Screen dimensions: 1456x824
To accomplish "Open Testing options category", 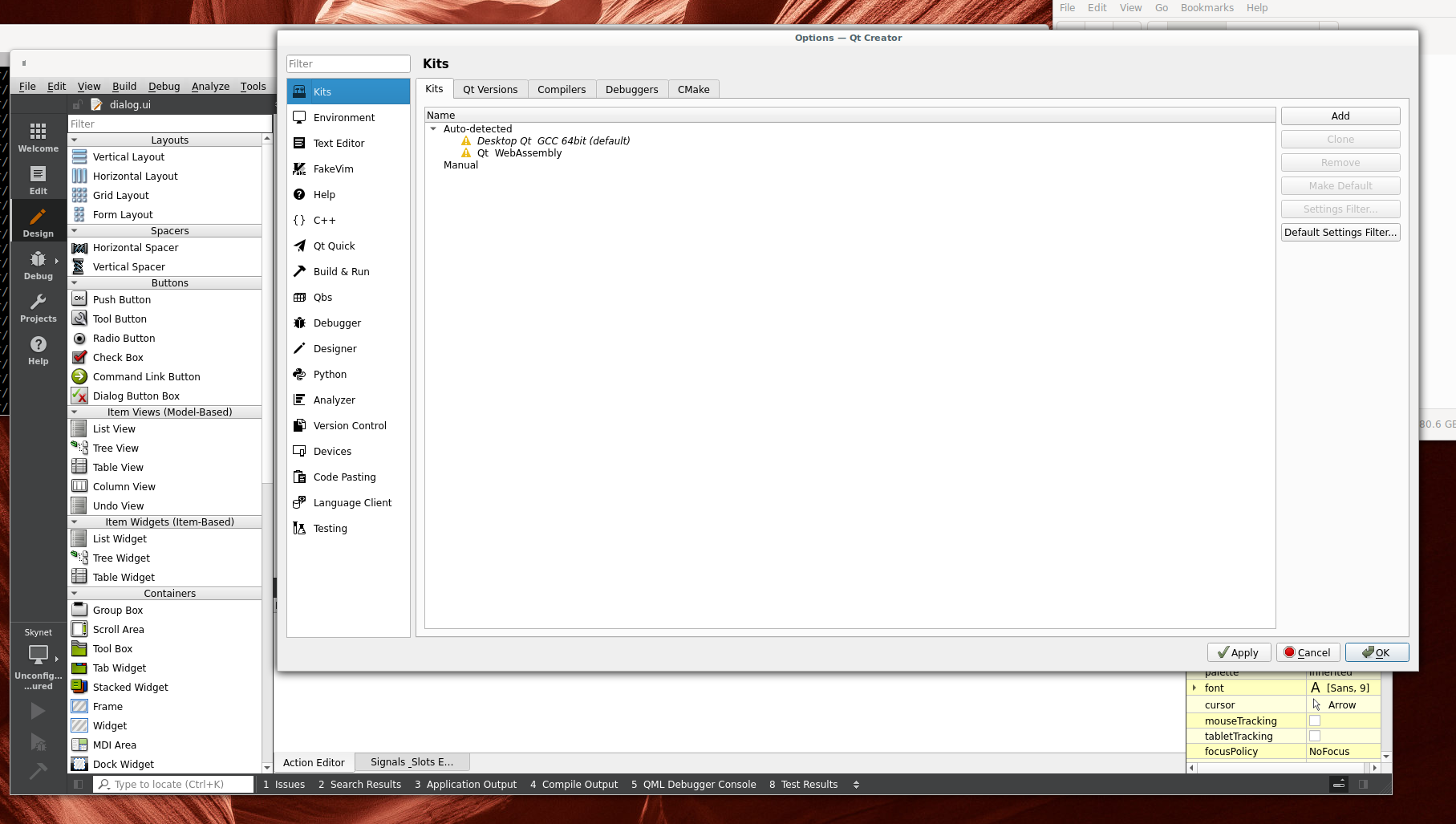I will tap(348, 528).
